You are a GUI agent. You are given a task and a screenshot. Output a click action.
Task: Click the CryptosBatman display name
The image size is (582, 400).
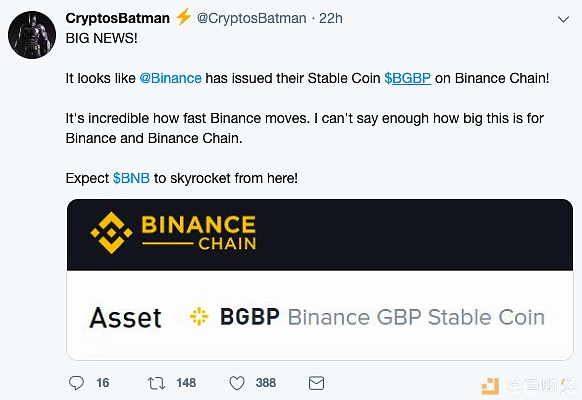(117, 18)
